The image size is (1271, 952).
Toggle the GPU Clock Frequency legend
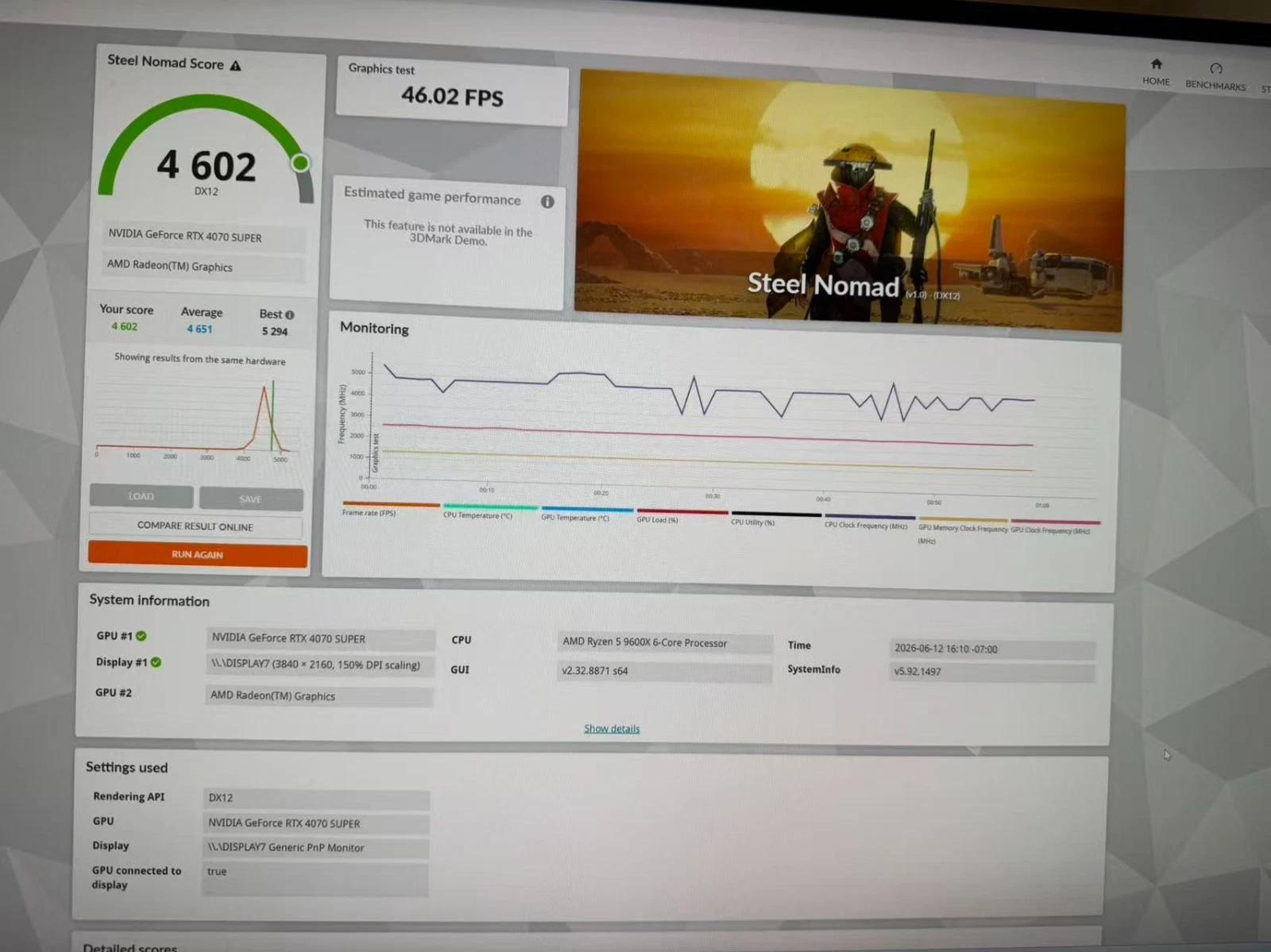point(1055,527)
